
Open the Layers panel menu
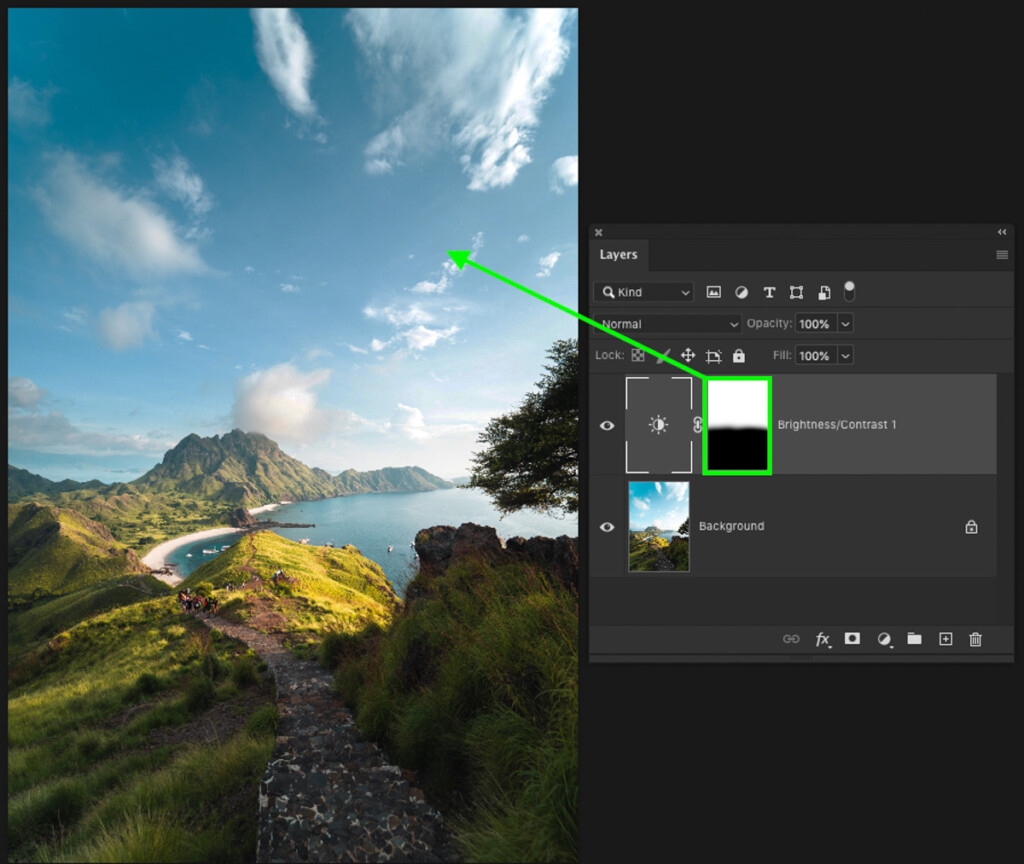point(1002,255)
